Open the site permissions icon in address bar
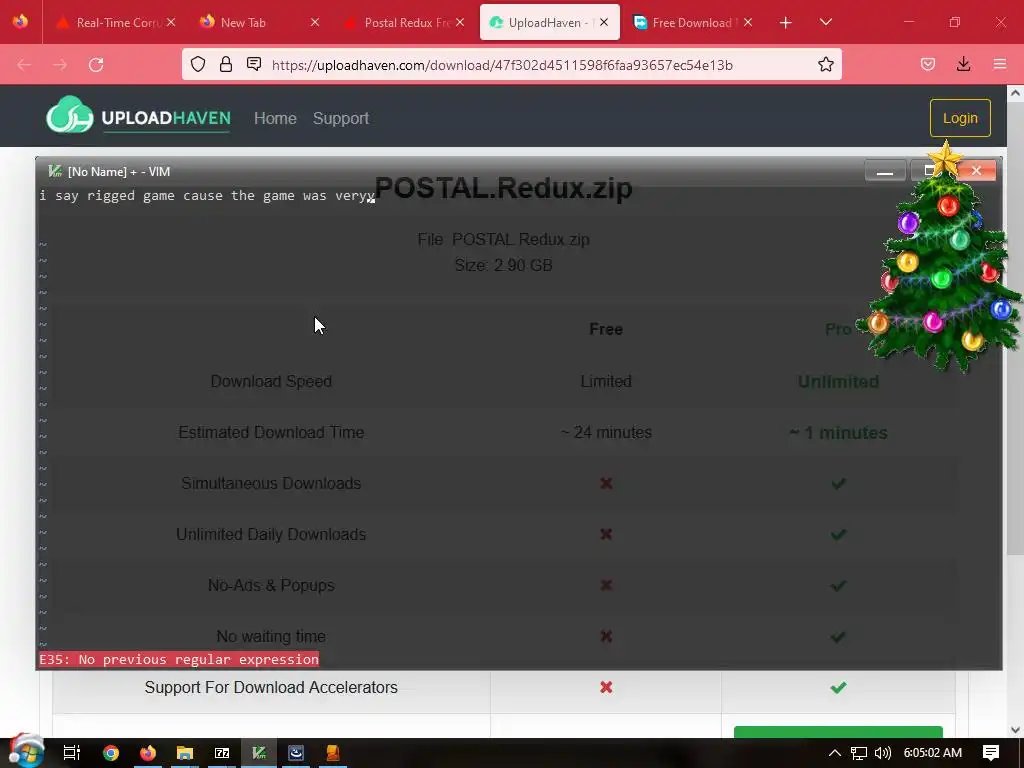The width and height of the screenshot is (1024, 768). pos(254,64)
